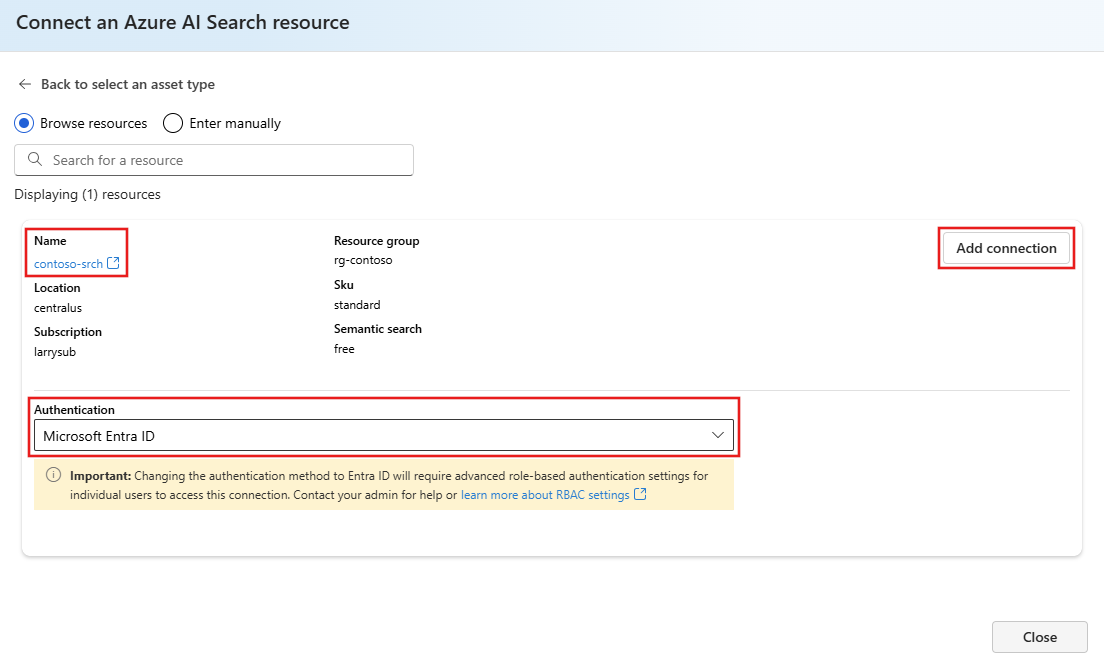Click the external link icon after RBAC settings
Image resolution: width=1104 pixels, height=664 pixels.
pos(639,494)
